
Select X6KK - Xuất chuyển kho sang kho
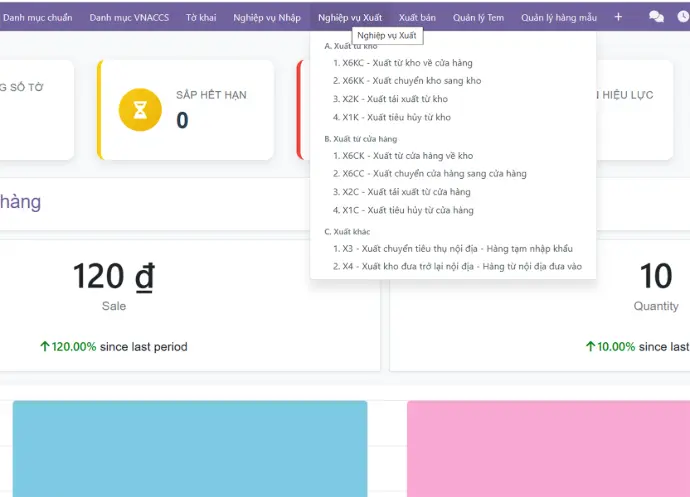click(x=407, y=81)
